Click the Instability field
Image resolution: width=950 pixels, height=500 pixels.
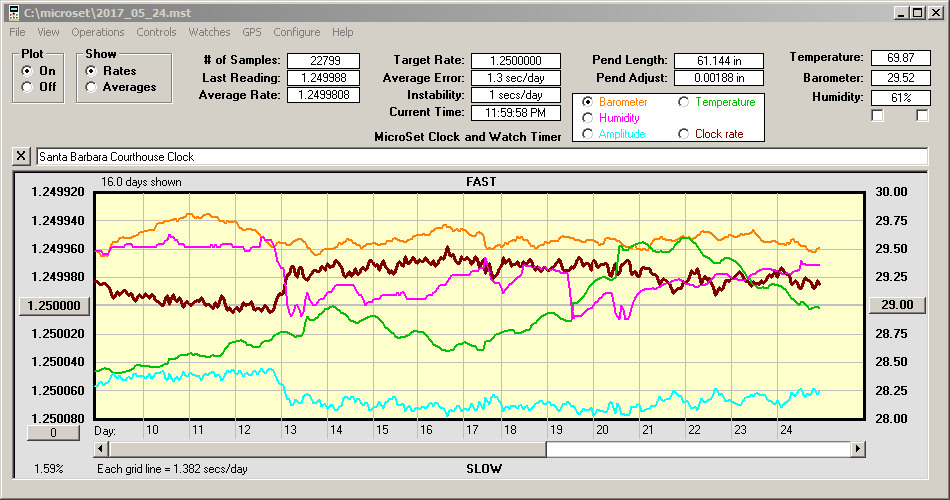point(516,95)
